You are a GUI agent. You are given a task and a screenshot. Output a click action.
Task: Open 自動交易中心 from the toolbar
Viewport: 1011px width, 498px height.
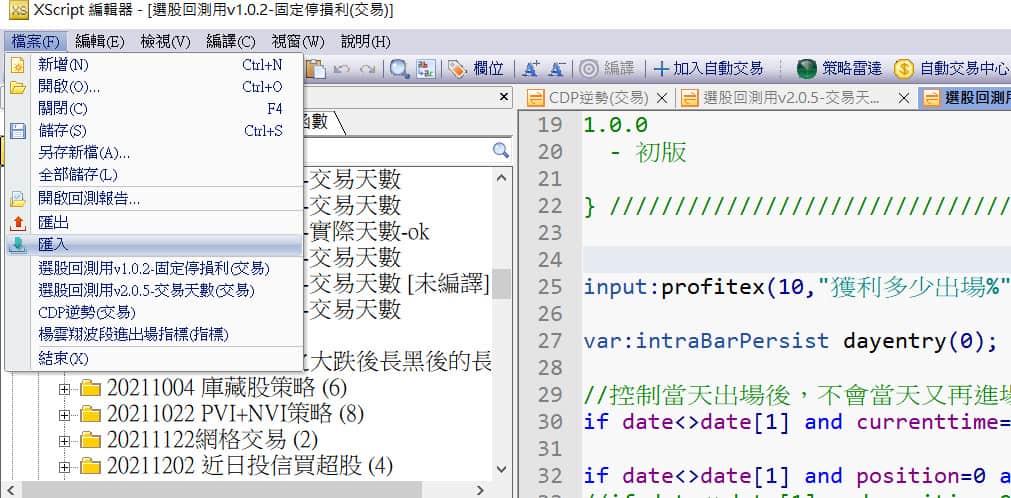pos(951,68)
